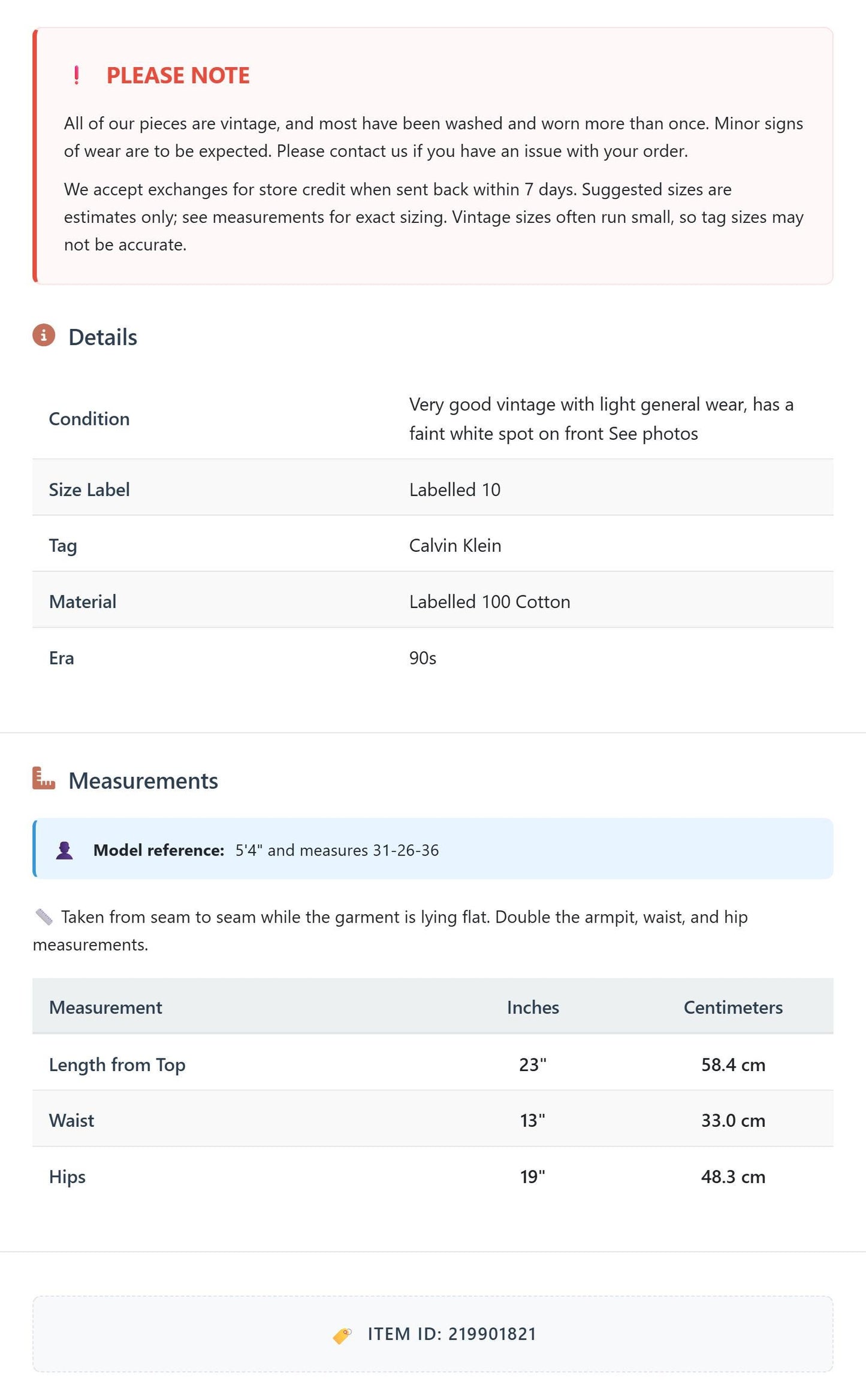Click the small gray ruler icon
Screen dimensions: 866x1400
click(x=44, y=917)
